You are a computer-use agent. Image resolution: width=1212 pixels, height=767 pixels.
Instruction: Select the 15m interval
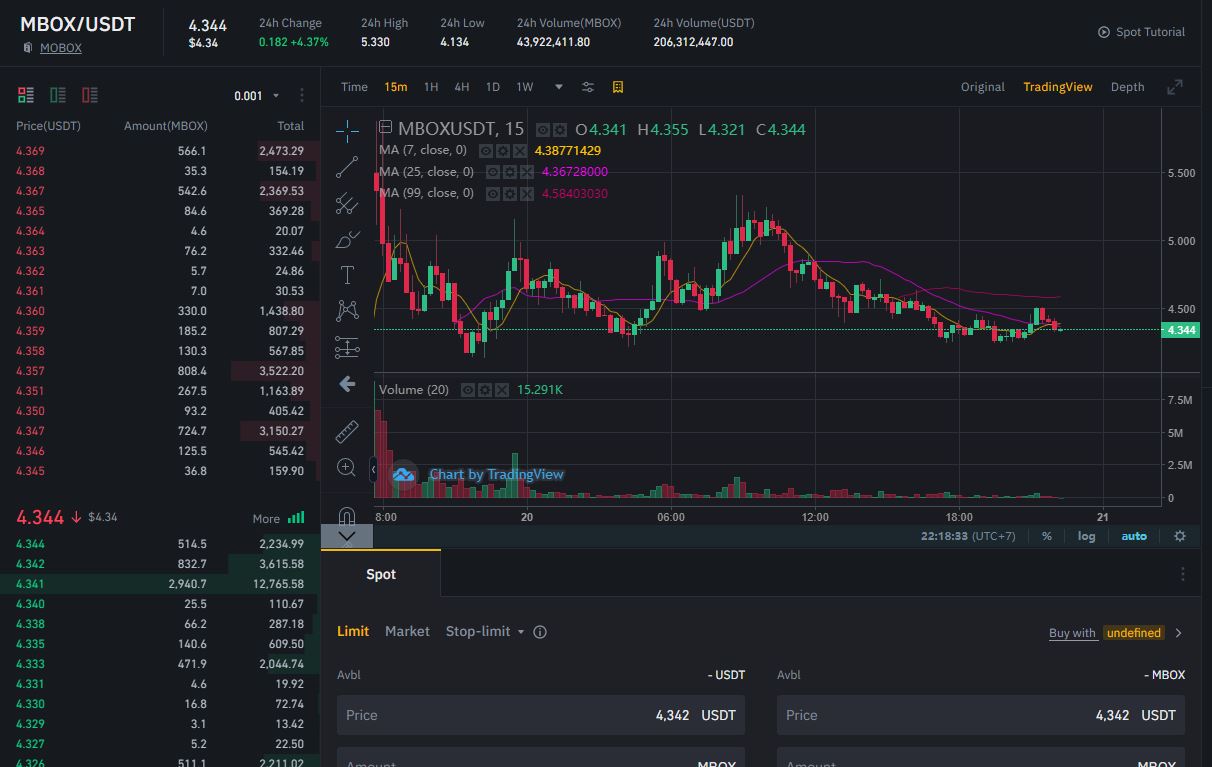tap(396, 87)
